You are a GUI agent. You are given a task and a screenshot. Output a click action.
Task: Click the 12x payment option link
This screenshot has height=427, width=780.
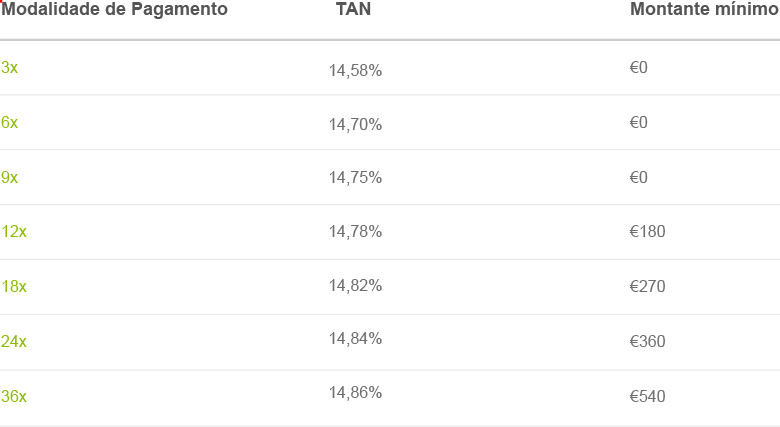[14, 232]
